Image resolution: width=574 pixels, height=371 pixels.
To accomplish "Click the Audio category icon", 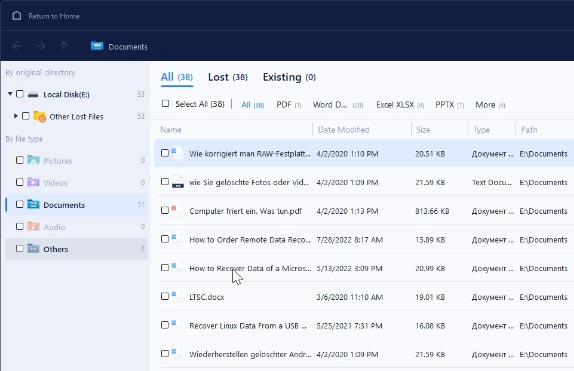I will [x=33, y=226].
